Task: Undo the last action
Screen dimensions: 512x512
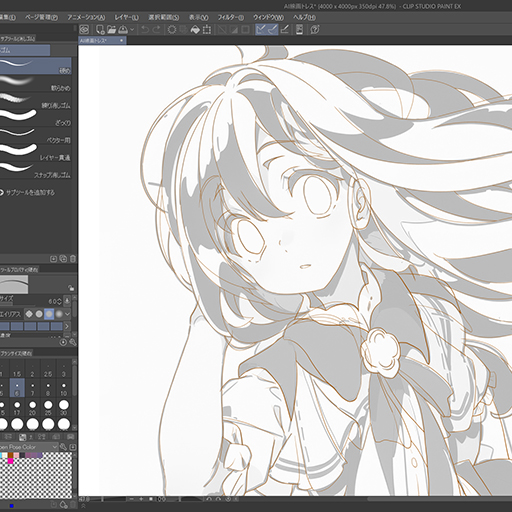Action: (145, 30)
